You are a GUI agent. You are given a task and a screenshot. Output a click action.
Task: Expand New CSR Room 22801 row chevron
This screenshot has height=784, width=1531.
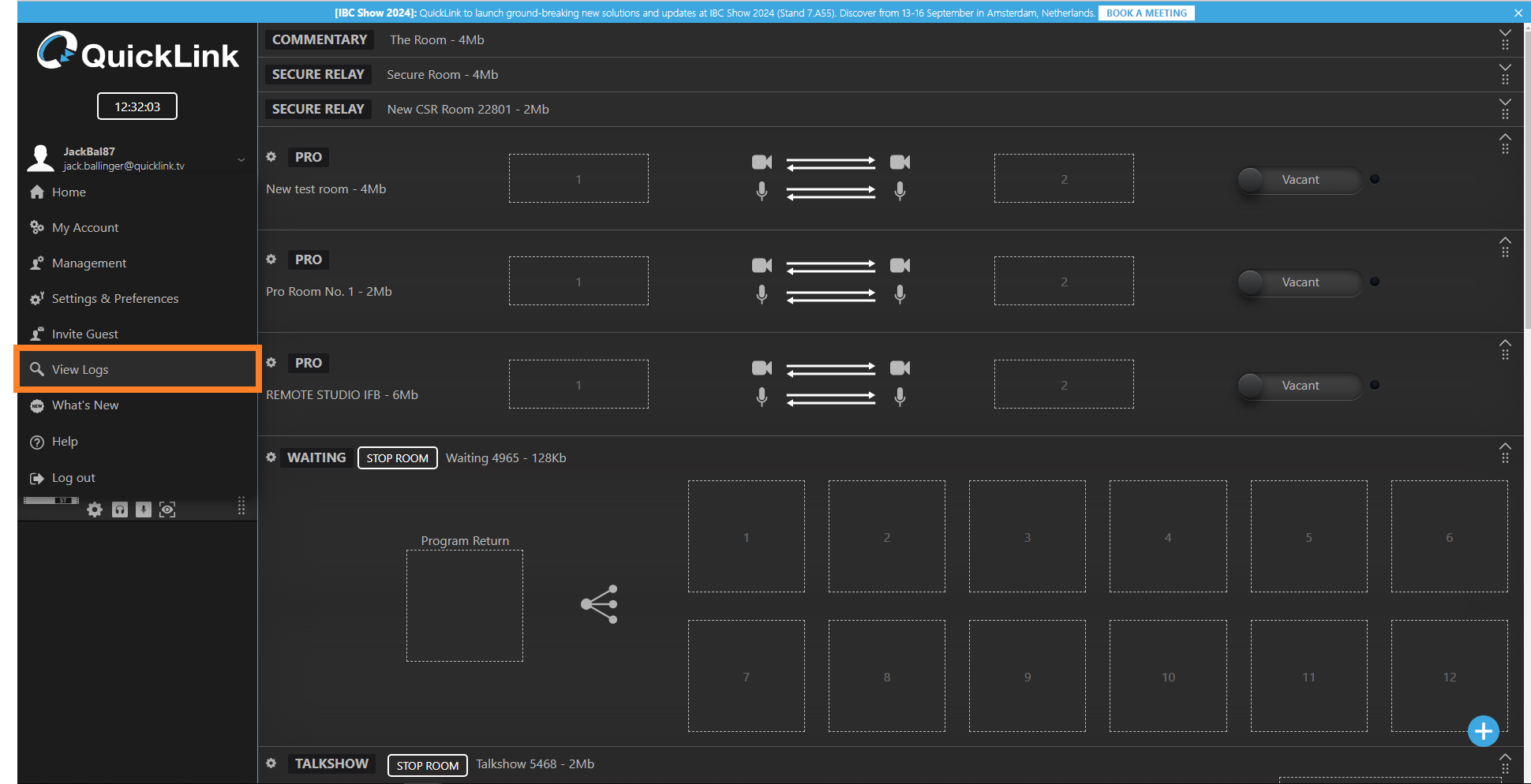(x=1505, y=103)
